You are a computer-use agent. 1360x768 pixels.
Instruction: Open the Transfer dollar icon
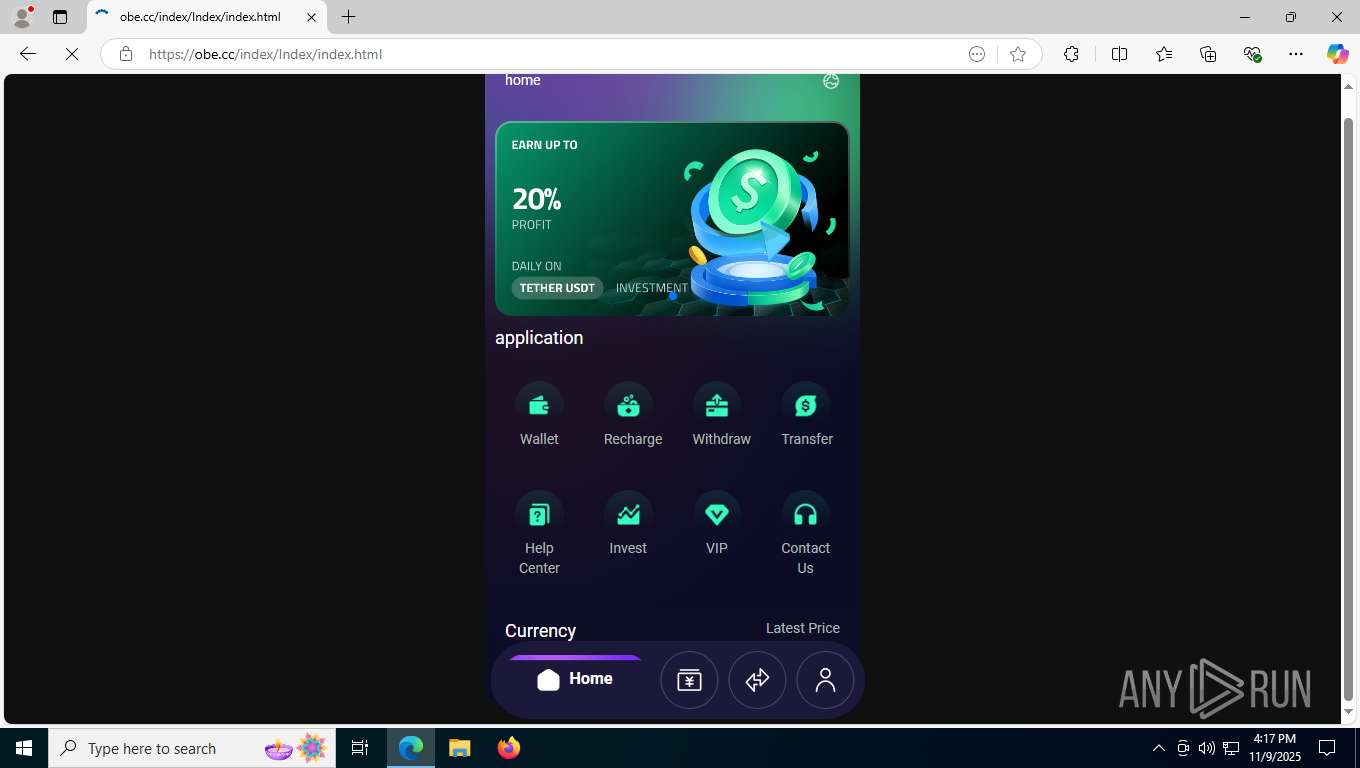coord(806,406)
